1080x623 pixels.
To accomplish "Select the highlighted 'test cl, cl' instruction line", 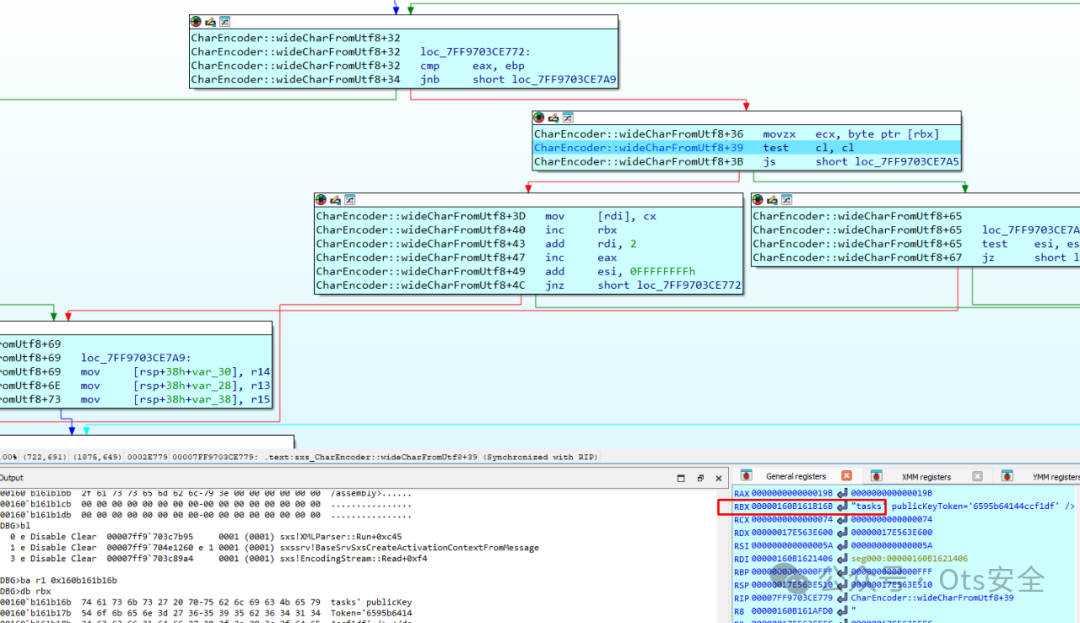I will 747,147.
